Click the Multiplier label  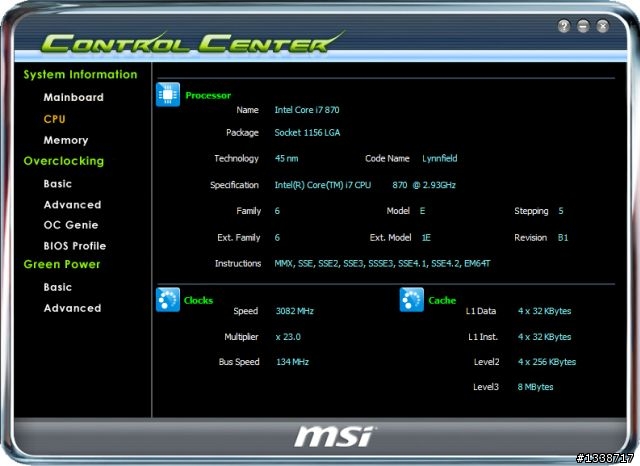(x=241, y=337)
